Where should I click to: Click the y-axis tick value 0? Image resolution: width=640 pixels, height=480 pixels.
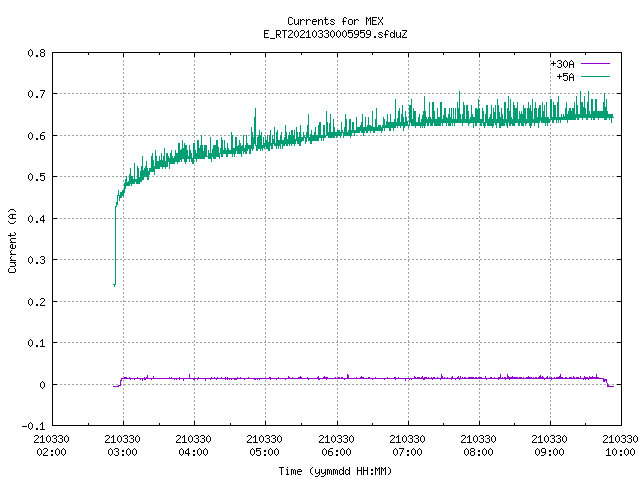tap(42, 384)
